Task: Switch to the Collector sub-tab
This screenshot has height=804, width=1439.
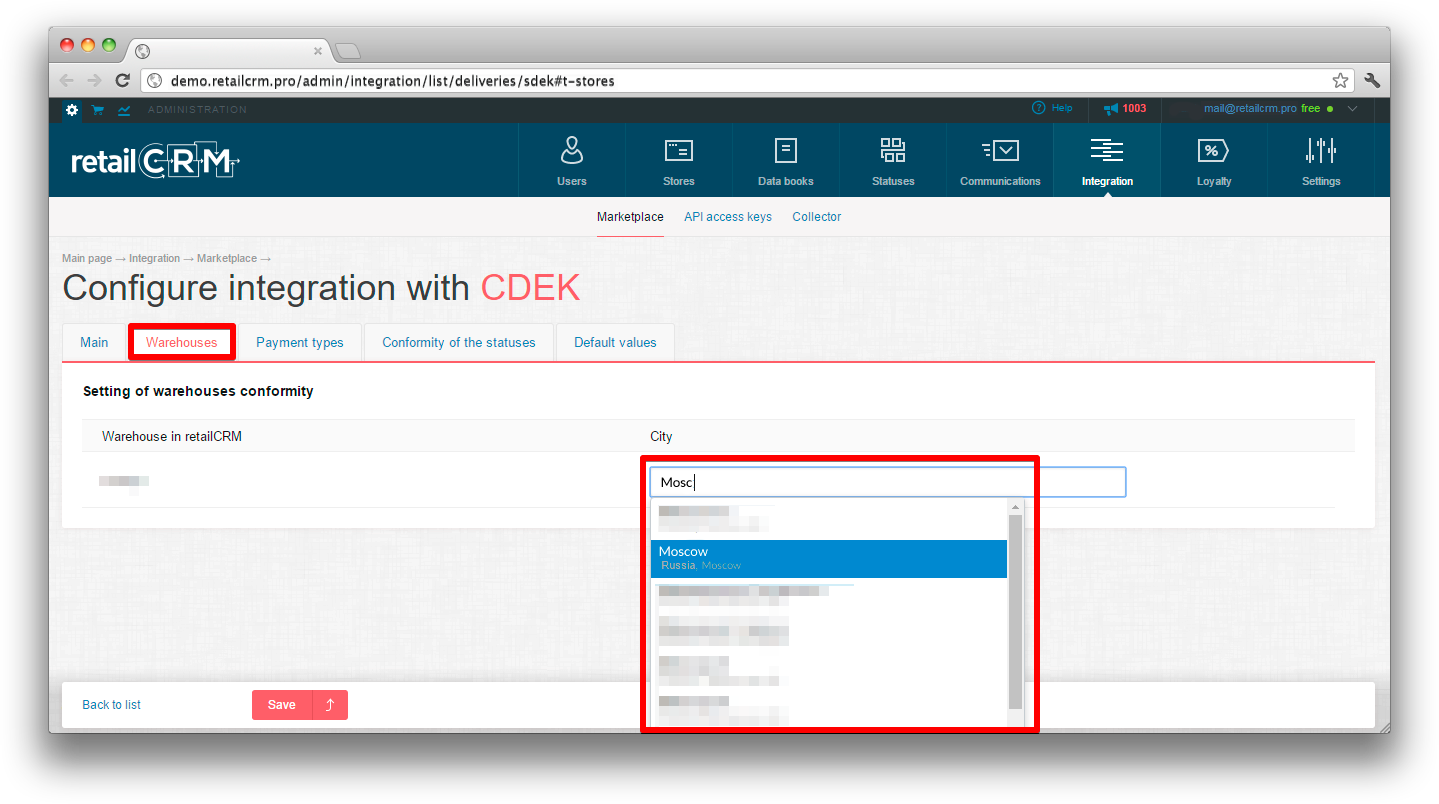Action: 817,217
